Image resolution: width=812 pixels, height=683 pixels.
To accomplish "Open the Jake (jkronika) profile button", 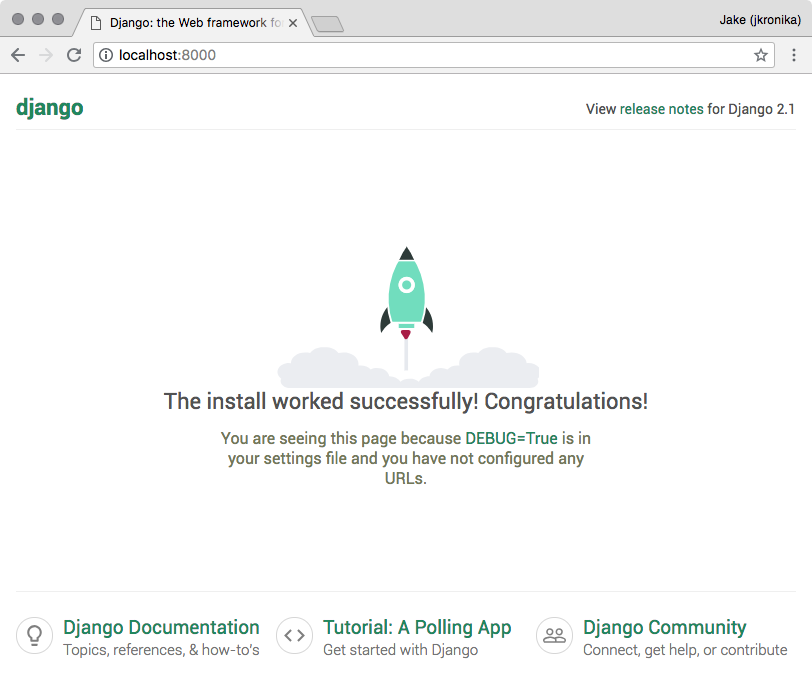I will [x=757, y=20].
